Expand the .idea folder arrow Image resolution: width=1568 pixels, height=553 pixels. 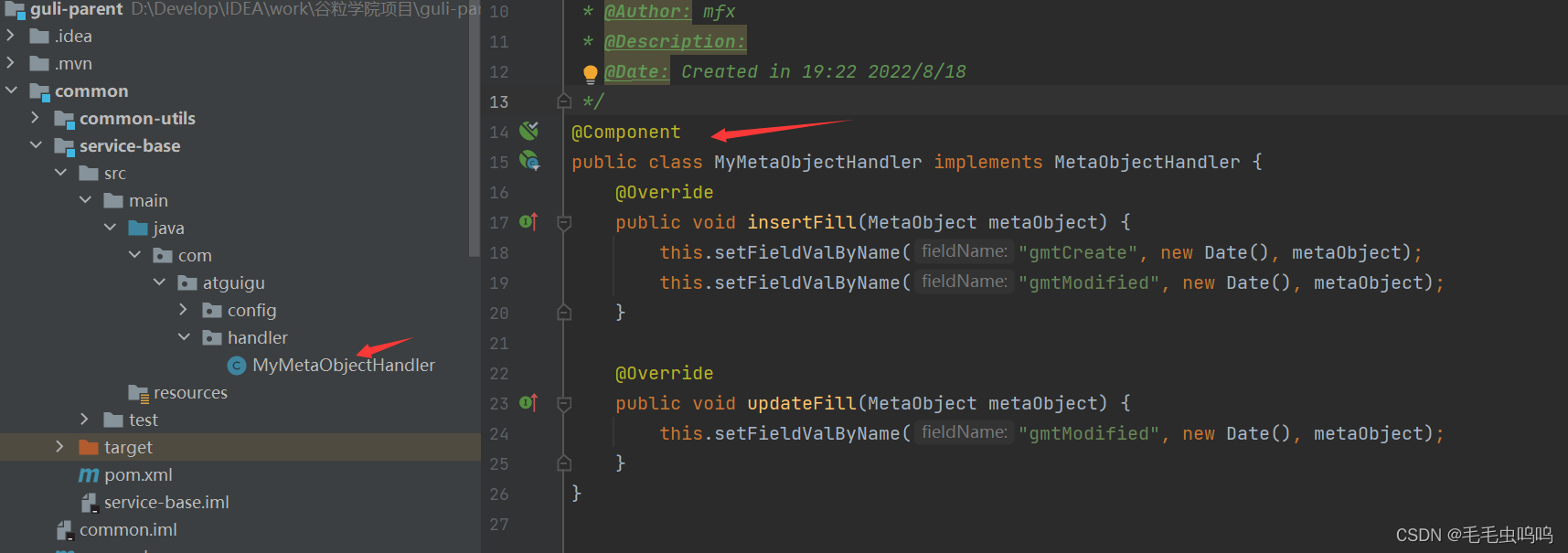tap(11, 36)
